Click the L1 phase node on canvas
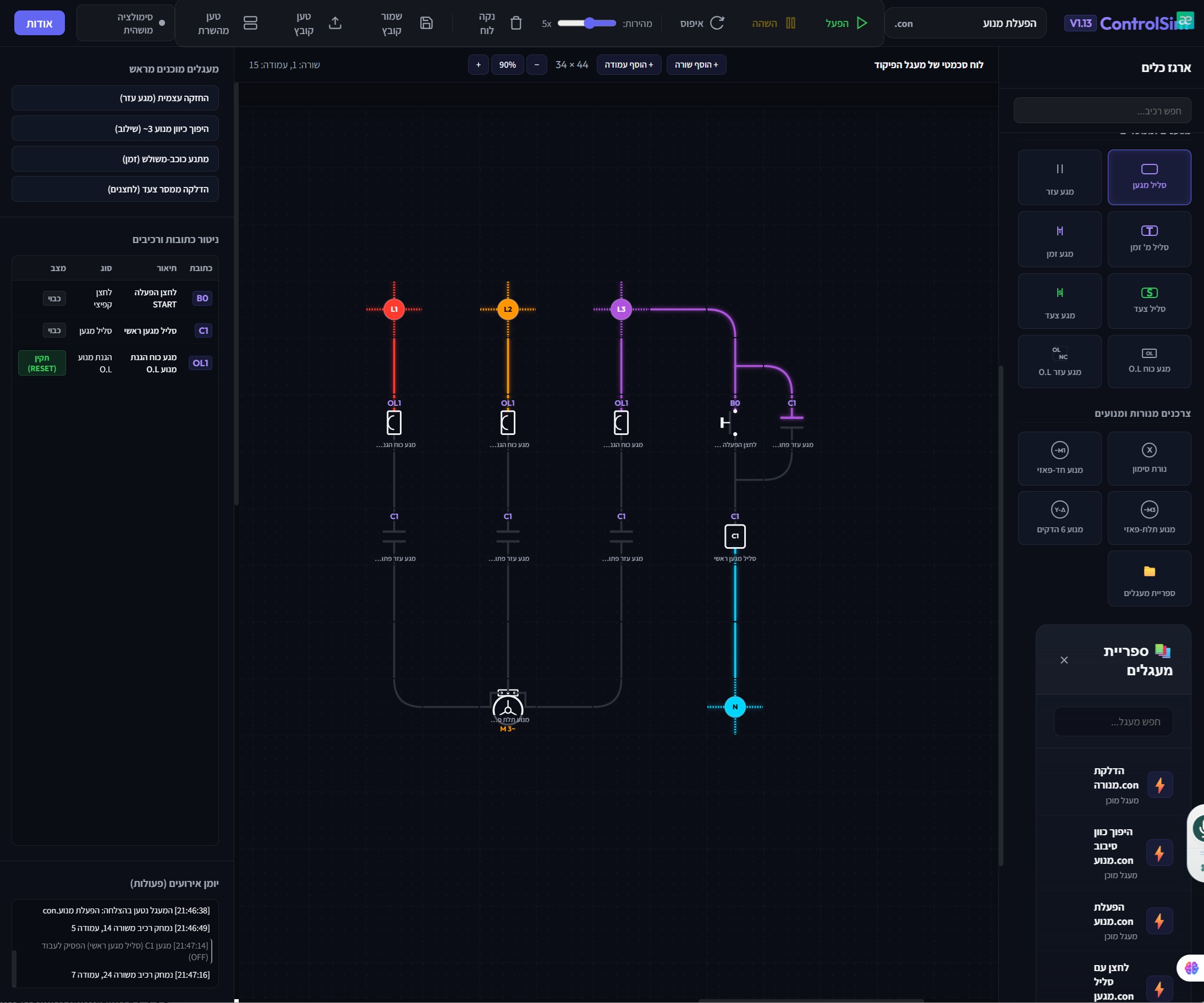 pos(394,309)
